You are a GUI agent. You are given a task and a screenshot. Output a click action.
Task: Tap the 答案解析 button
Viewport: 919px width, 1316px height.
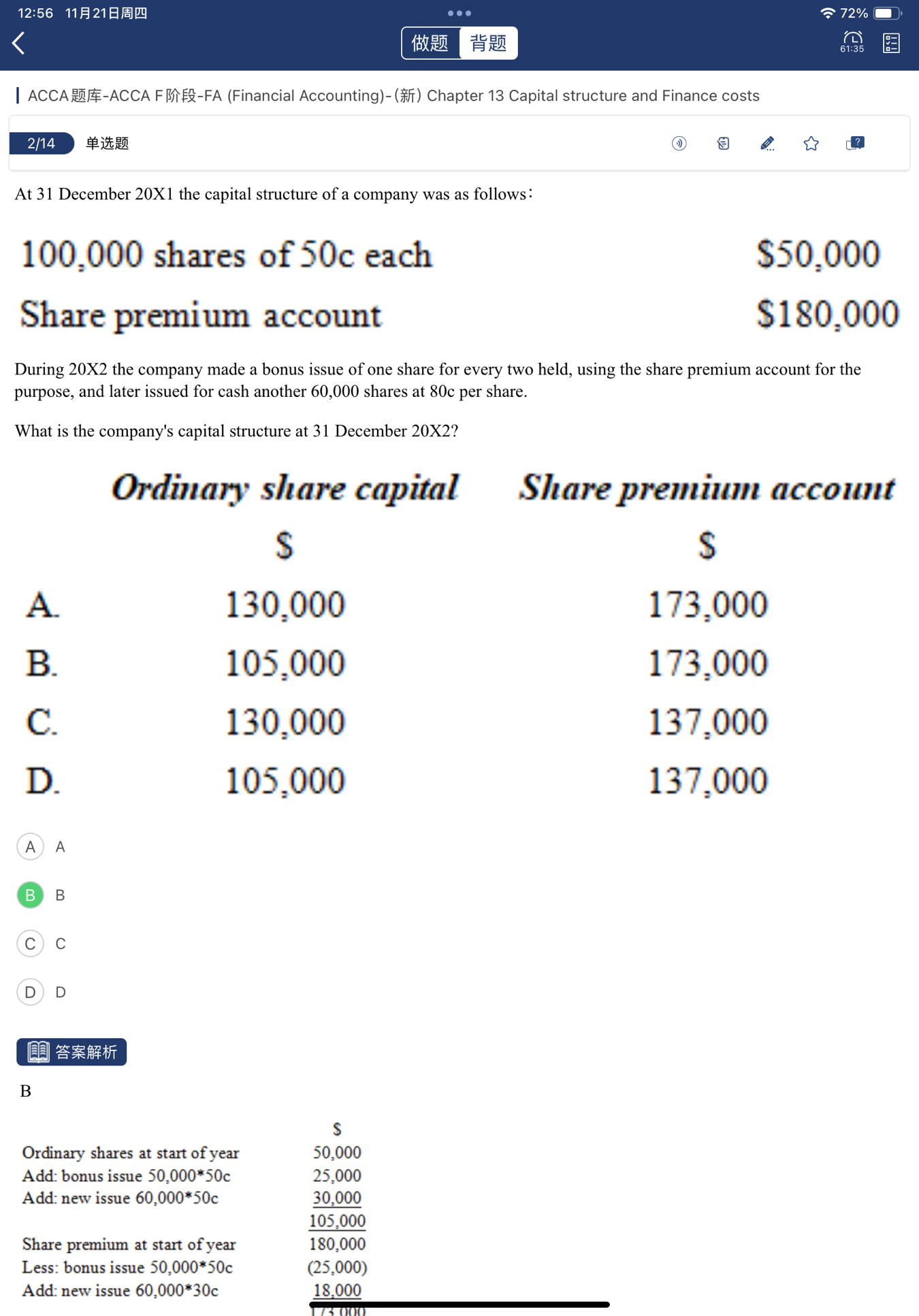pyautogui.click(x=71, y=1052)
